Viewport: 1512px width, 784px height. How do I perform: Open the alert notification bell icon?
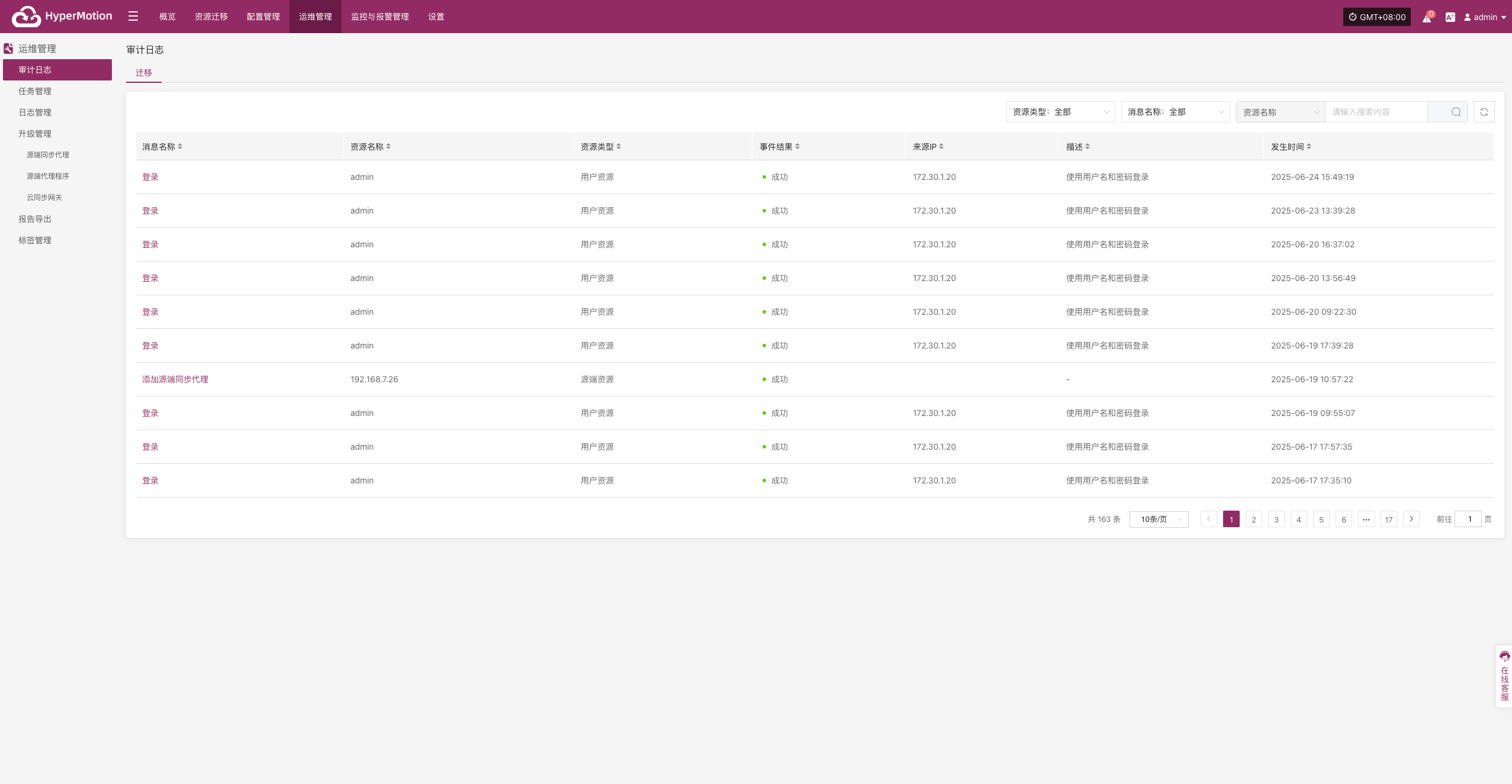point(1427,17)
